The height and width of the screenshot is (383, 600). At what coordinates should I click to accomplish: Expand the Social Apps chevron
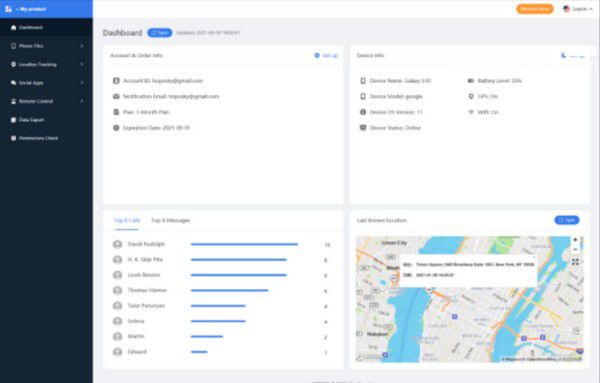82,83
